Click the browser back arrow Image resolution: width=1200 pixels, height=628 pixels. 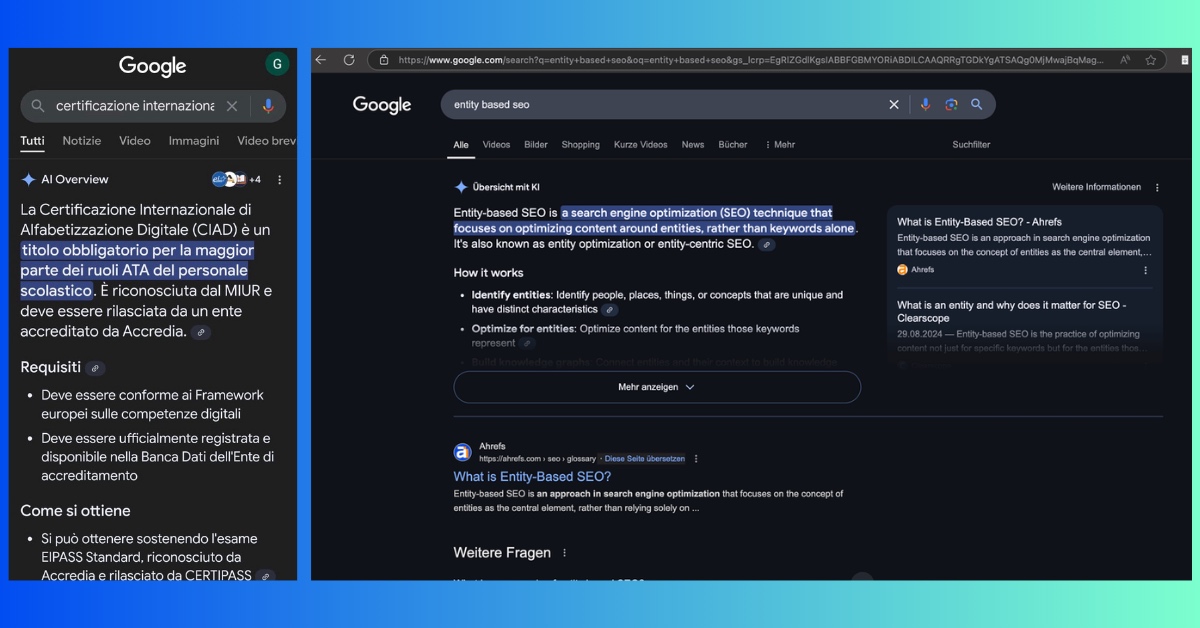(x=321, y=60)
